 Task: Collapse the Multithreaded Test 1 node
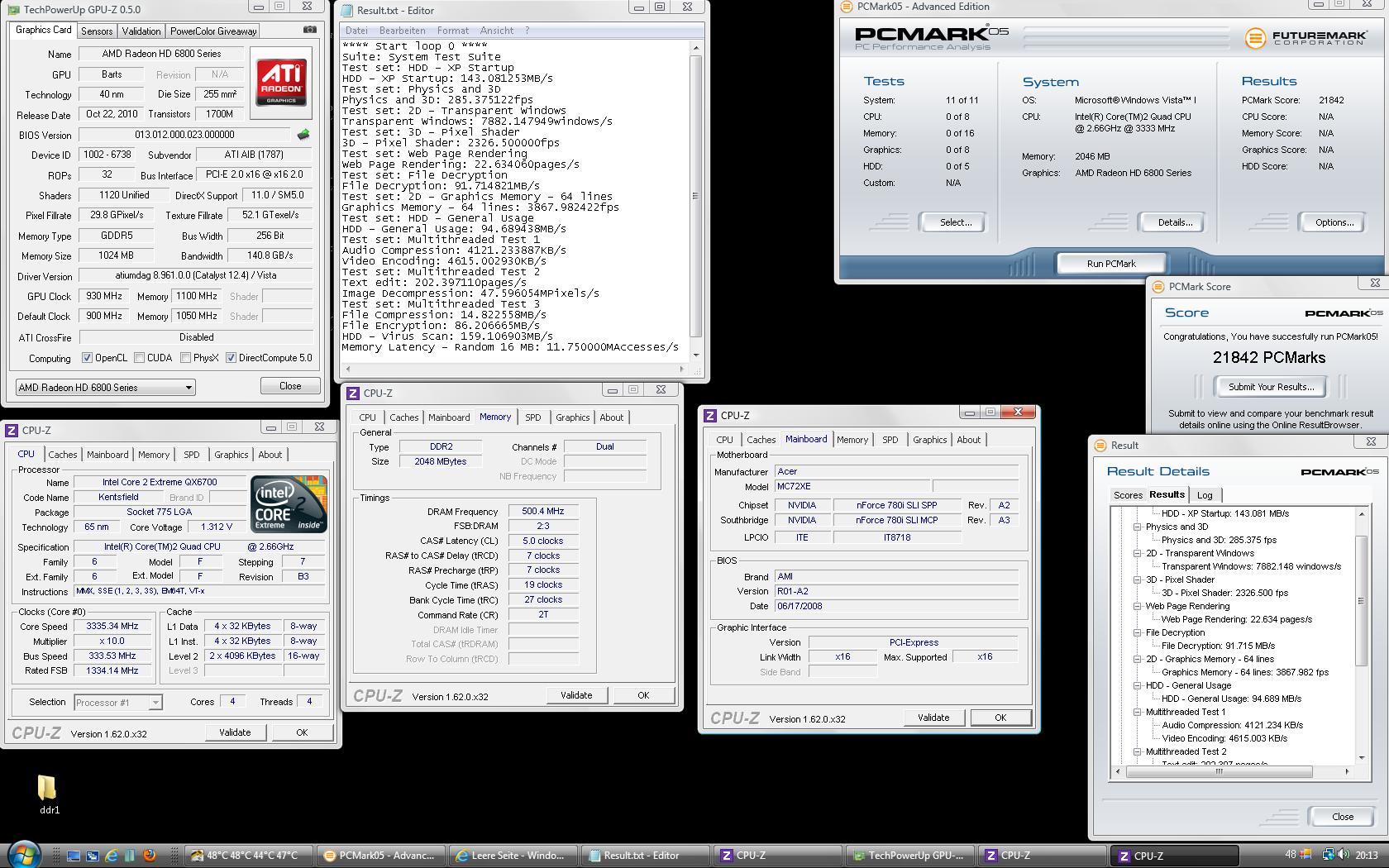coord(1137,712)
